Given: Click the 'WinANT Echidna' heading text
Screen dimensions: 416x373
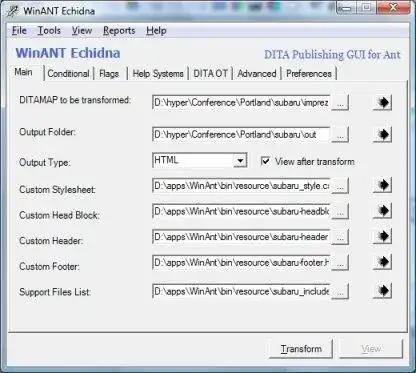Looking at the screenshot, I should click(68, 53).
